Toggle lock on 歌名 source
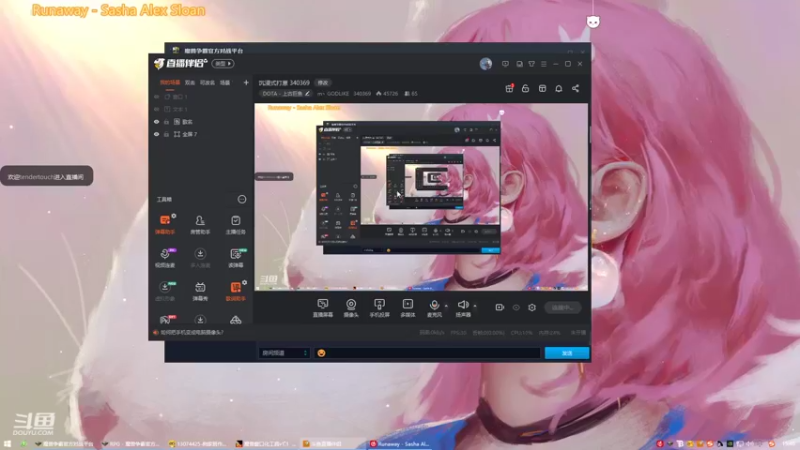The height and width of the screenshot is (450, 800). 166,122
